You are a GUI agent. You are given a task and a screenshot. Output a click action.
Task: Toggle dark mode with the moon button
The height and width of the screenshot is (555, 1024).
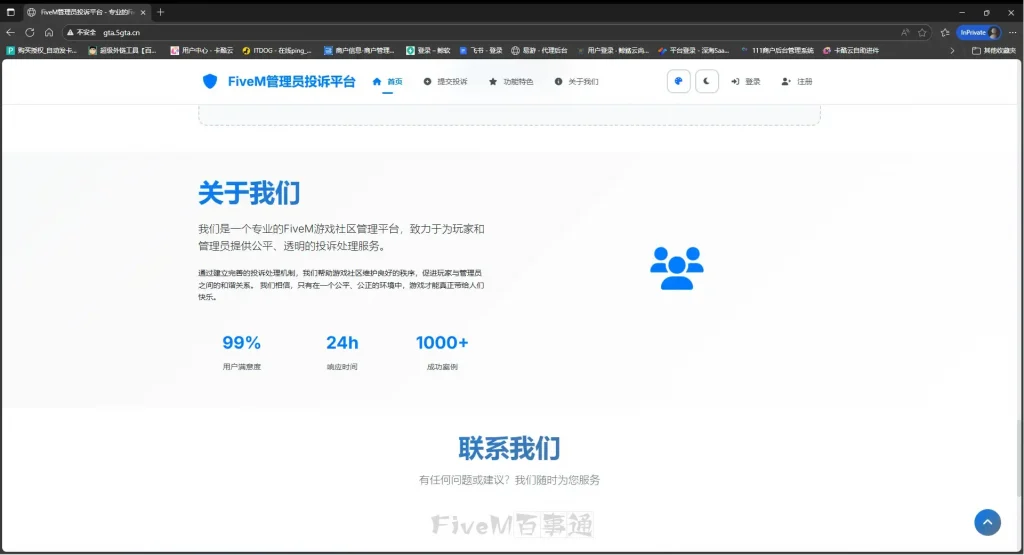pyautogui.click(x=707, y=82)
